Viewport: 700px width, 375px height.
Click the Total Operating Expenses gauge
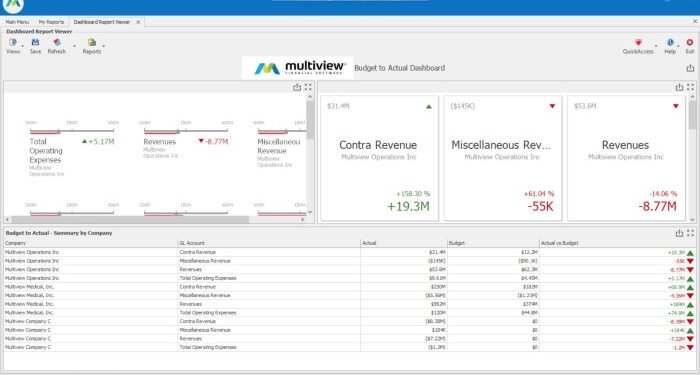pos(71,148)
